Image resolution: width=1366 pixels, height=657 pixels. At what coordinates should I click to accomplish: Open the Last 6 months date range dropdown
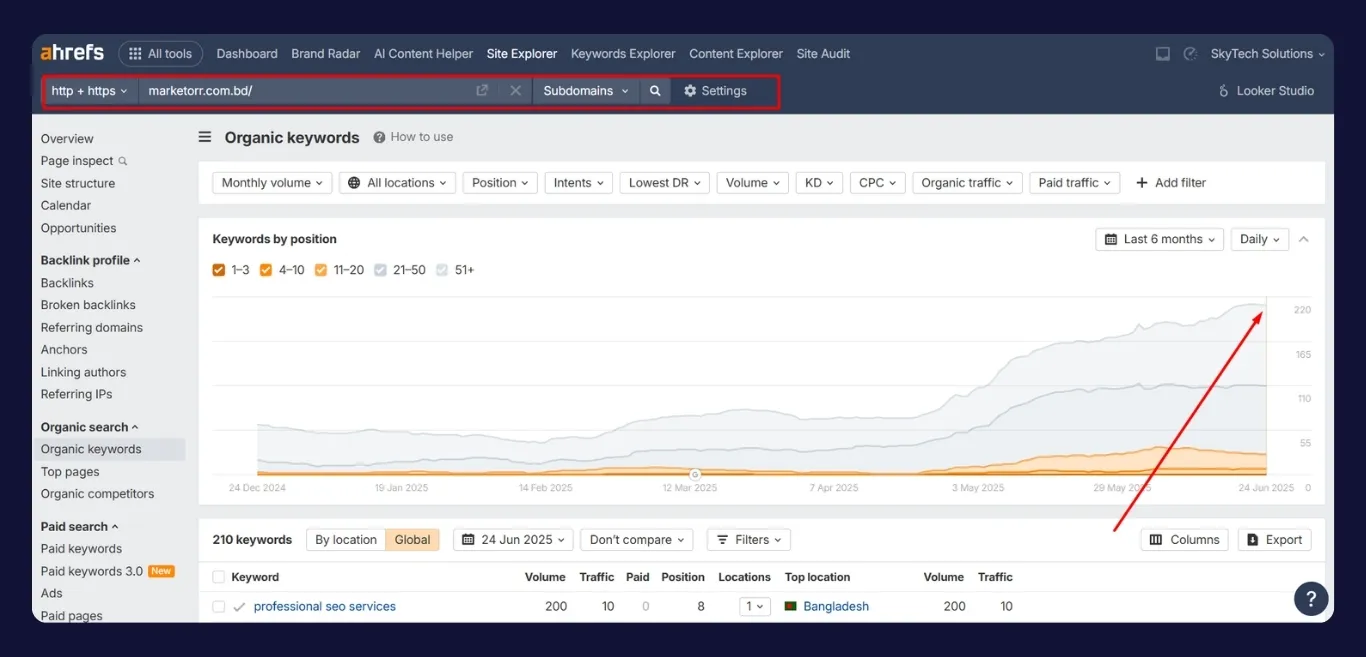click(1160, 240)
